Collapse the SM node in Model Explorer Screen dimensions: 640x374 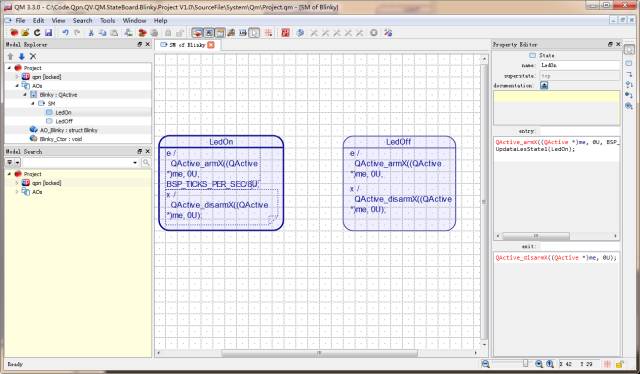click(33, 104)
